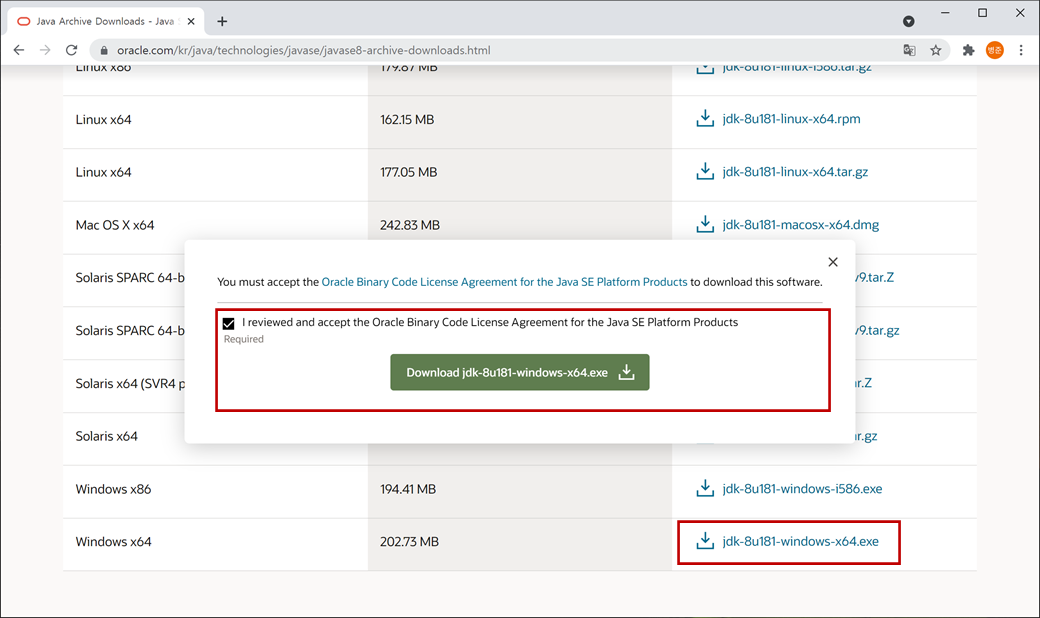Viewport: 1040px width, 618px height.
Task: Open the translate page icon in address bar
Action: pyautogui.click(x=909, y=50)
